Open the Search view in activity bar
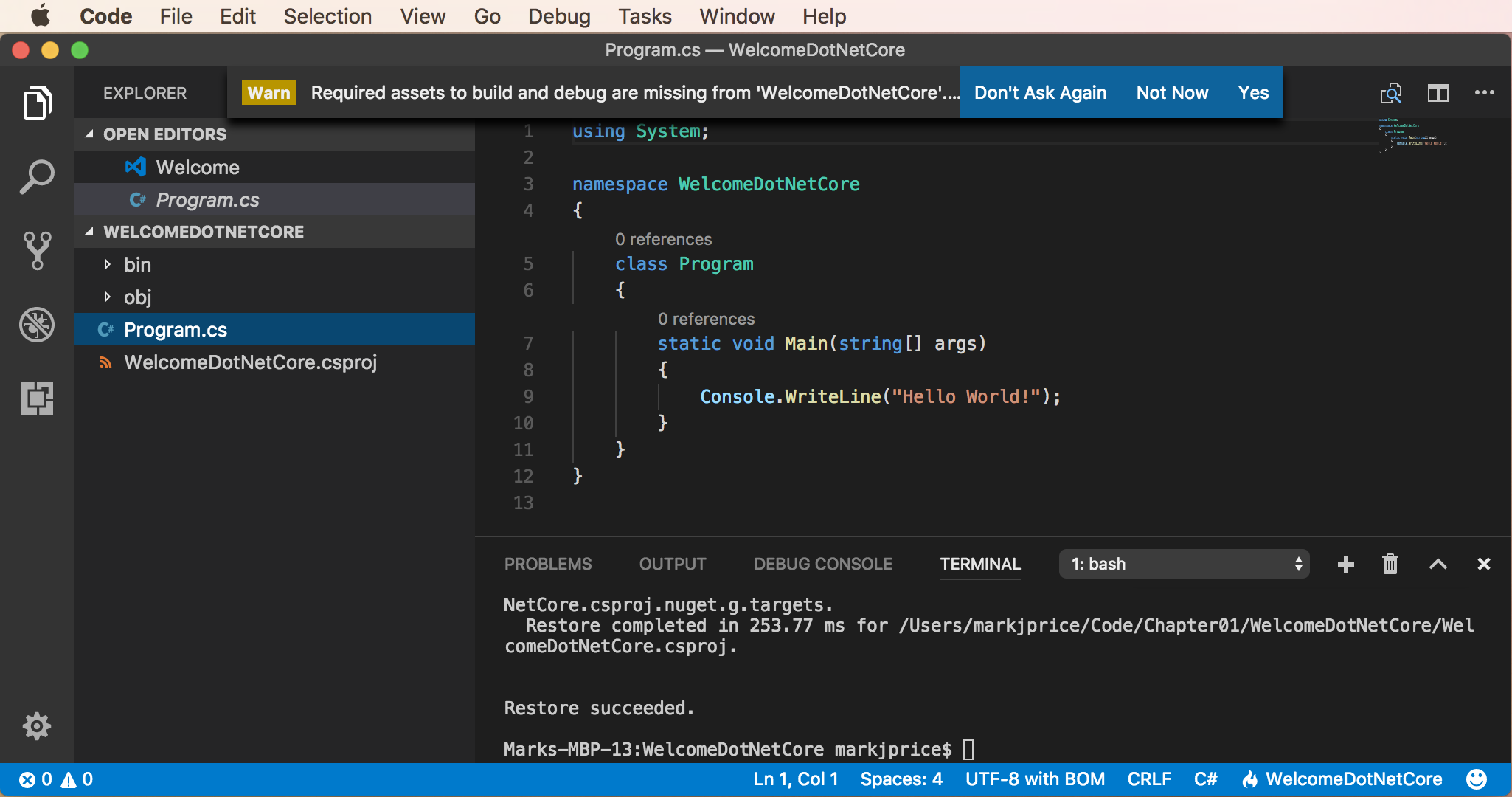Viewport: 1512px width, 797px height. (x=37, y=177)
